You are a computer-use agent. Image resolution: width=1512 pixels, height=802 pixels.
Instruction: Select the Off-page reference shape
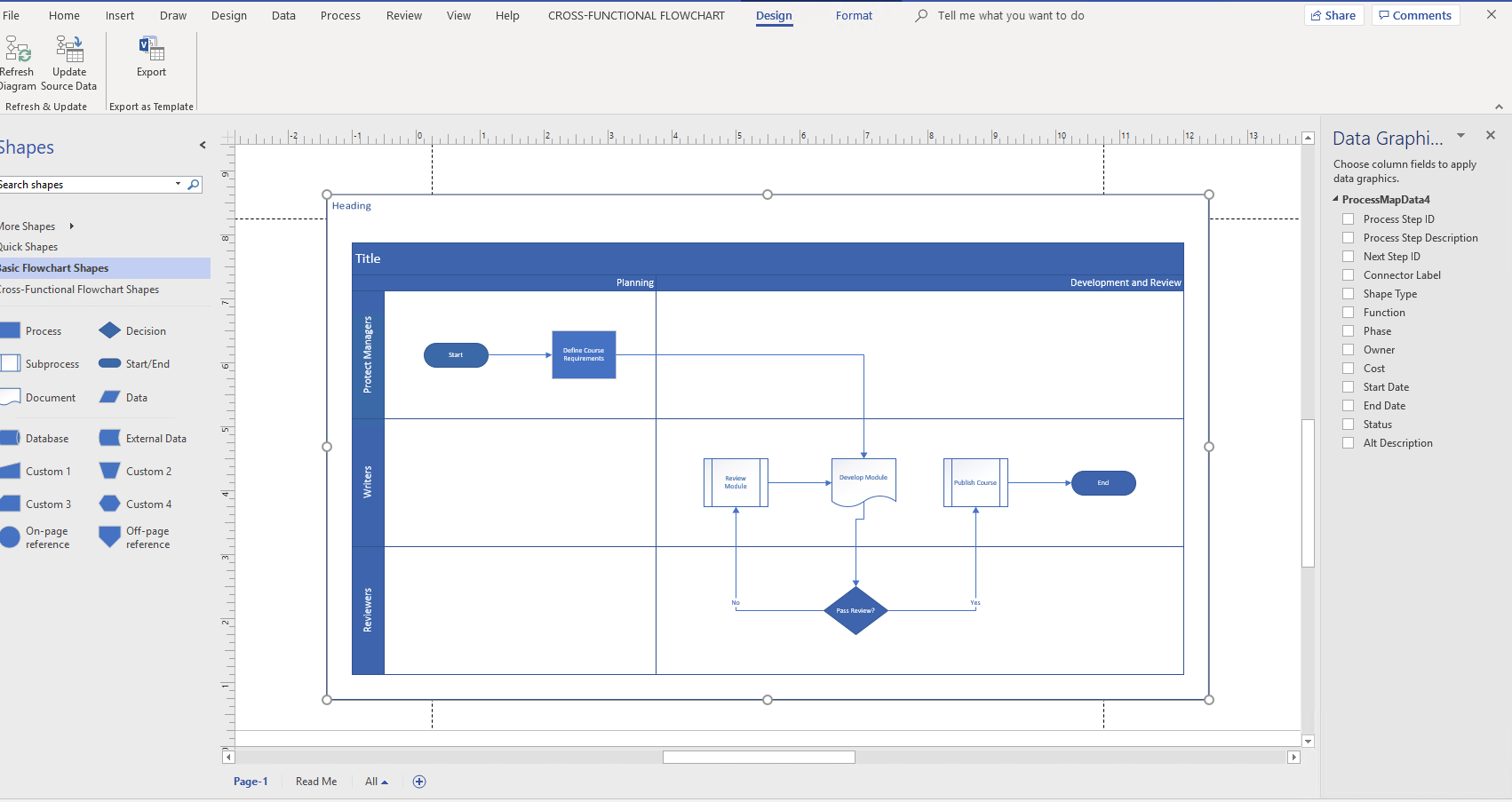click(108, 536)
